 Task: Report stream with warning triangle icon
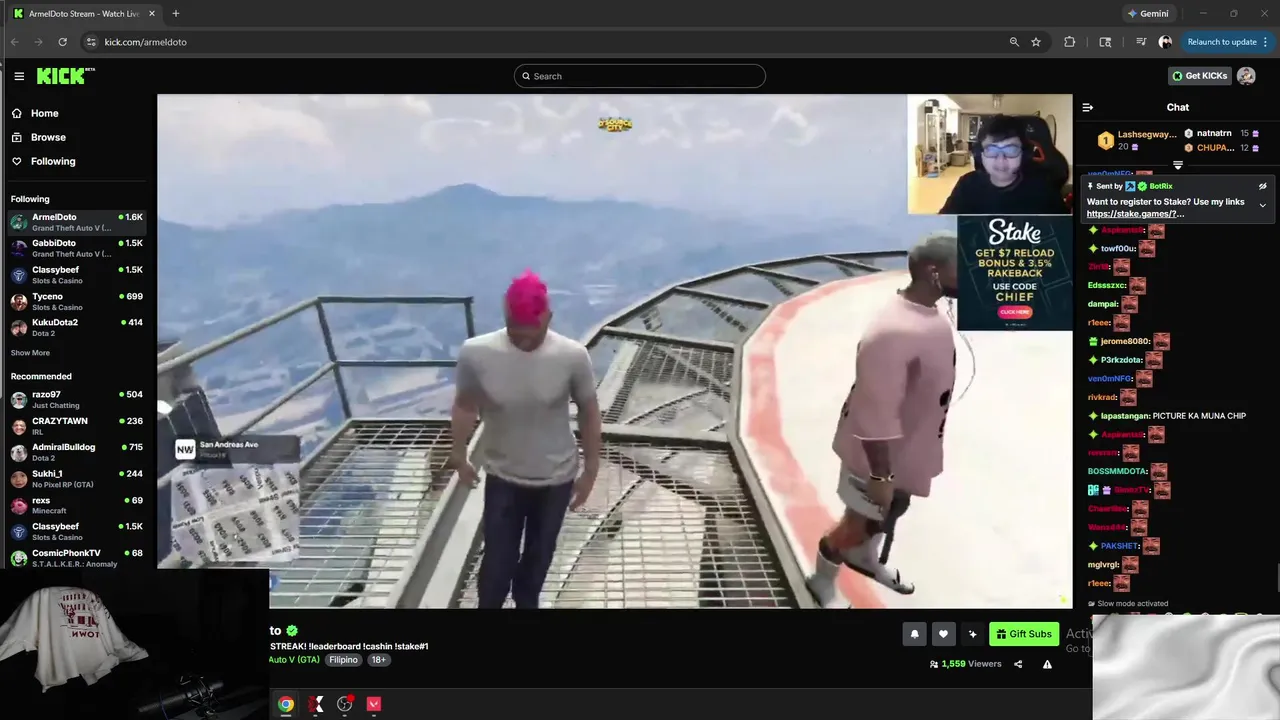point(1047,664)
